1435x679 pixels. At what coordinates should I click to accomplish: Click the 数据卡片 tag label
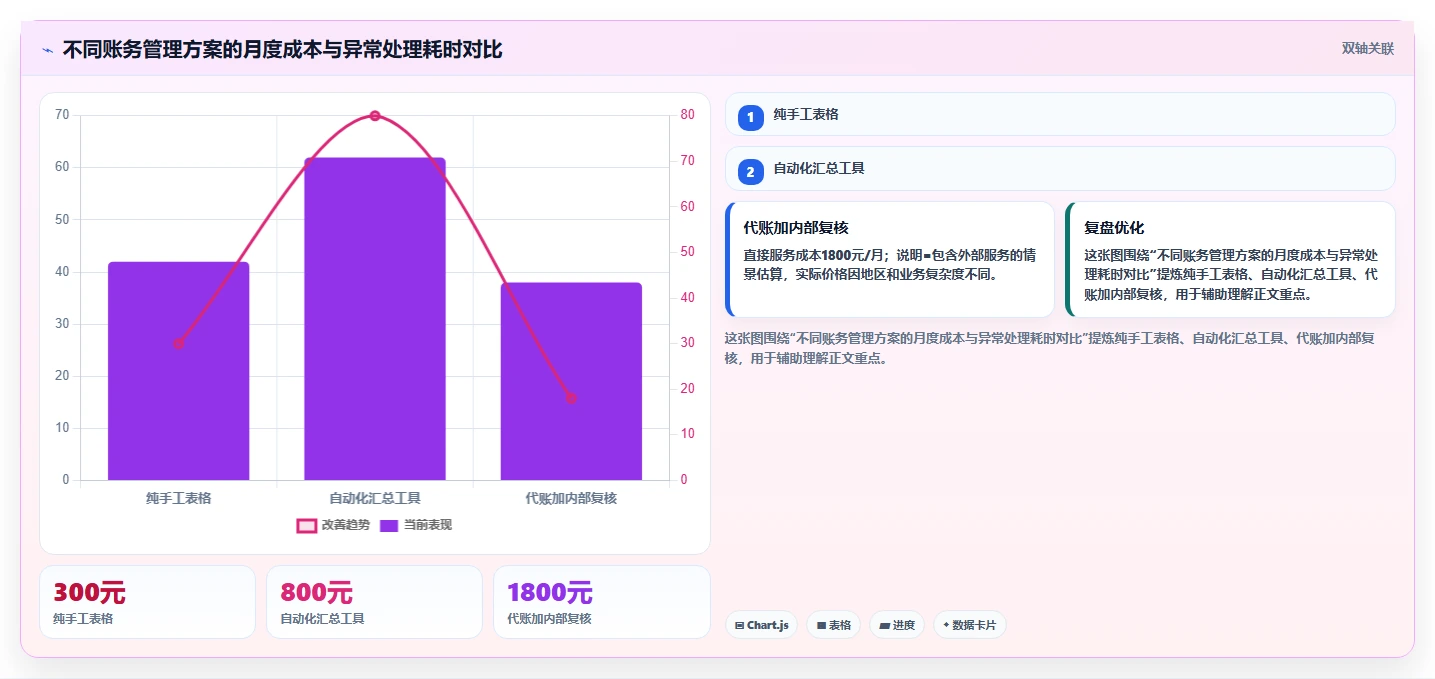(974, 625)
